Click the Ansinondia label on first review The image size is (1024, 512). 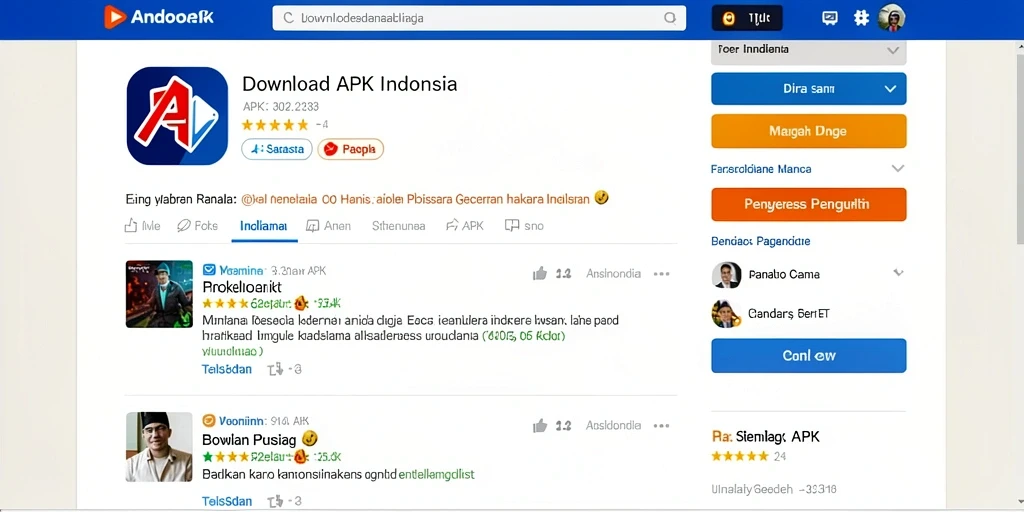click(613, 274)
